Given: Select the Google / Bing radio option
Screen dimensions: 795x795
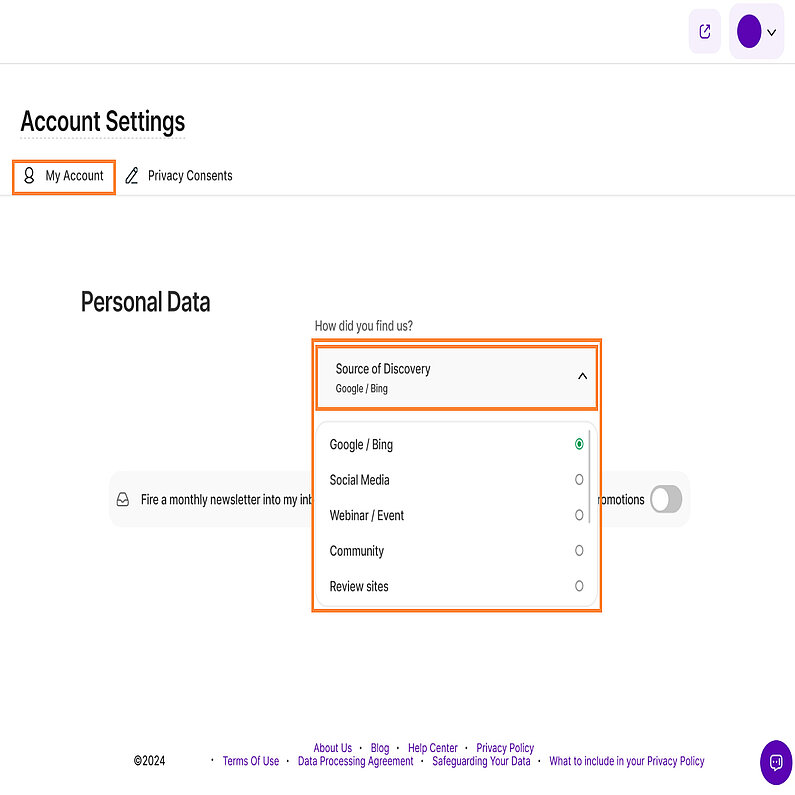Looking at the screenshot, I should [x=579, y=444].
